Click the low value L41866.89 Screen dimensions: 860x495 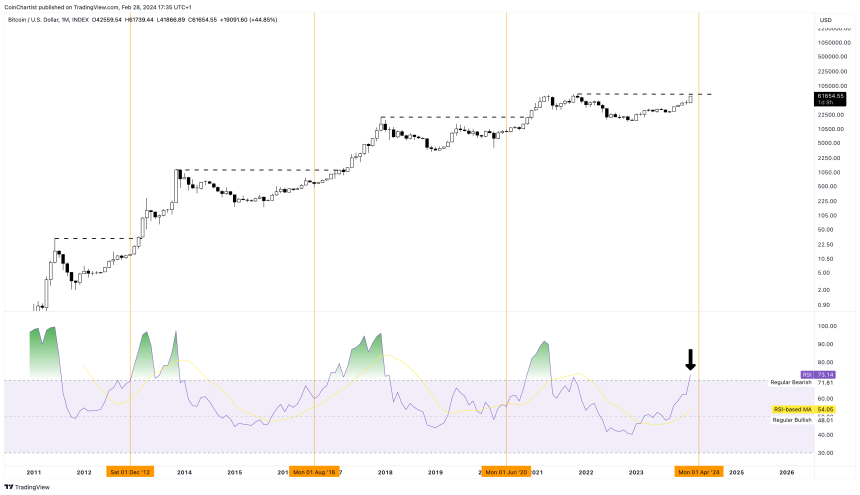(171, 20)
